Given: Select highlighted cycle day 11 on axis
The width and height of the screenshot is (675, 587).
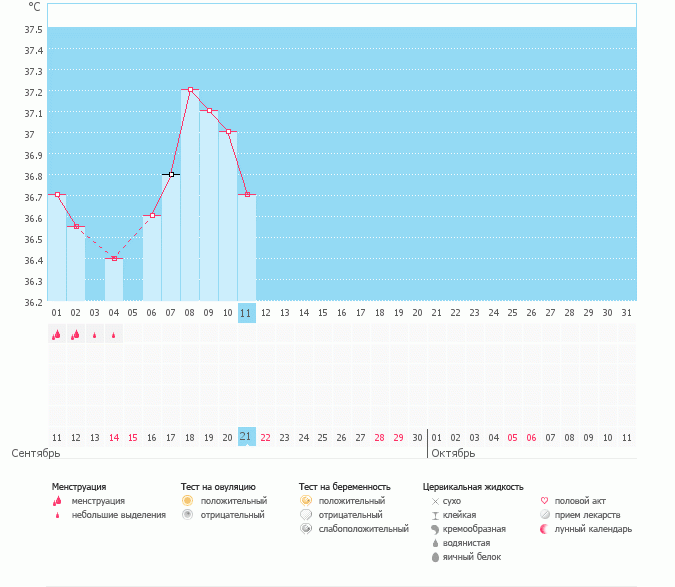Looking at the screenshot, I should pos(247,313).
